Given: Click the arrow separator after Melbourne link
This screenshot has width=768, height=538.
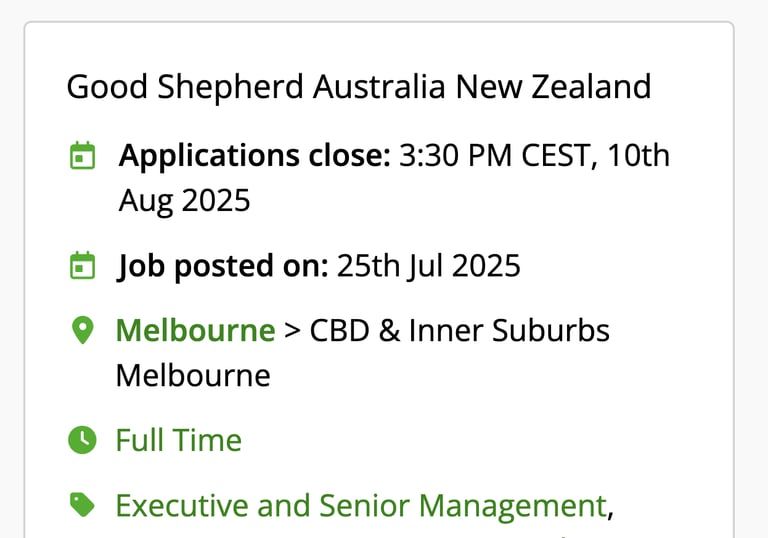Looking at the screenshot, I should tap(292, 330).
